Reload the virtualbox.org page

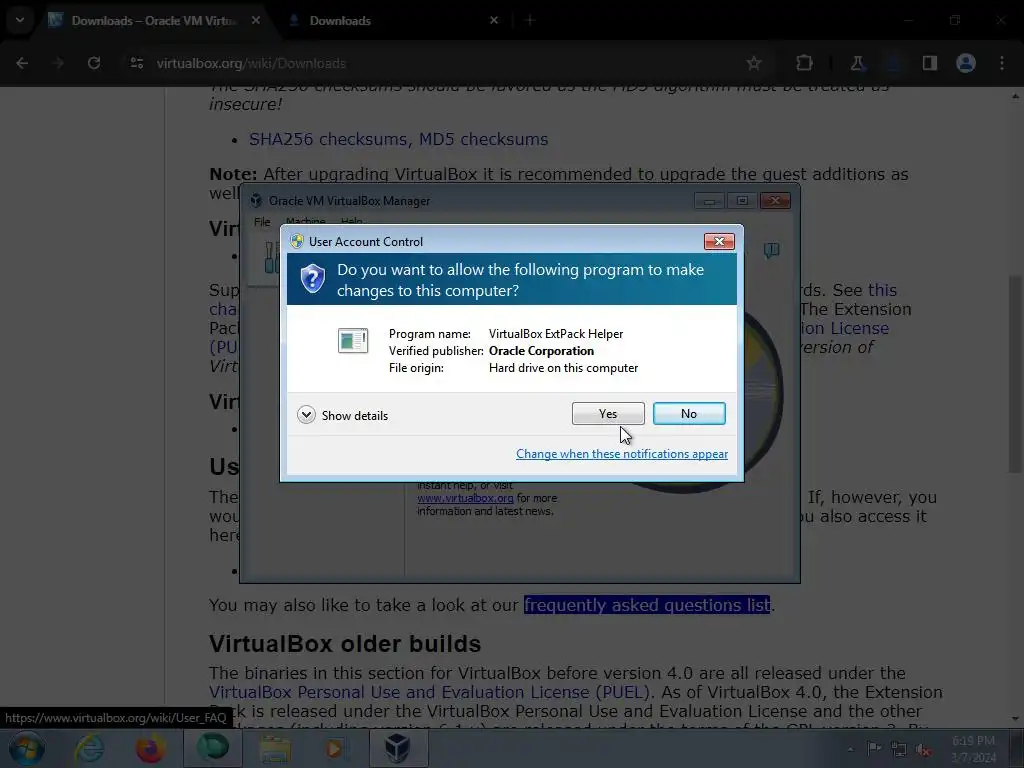94,63
